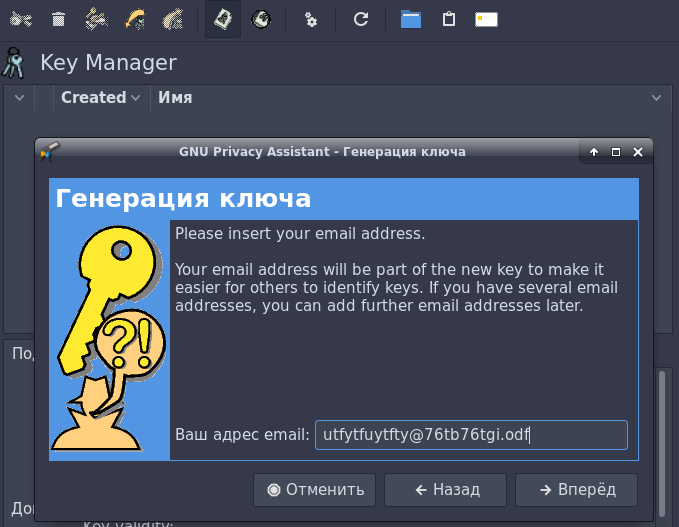Click the Key Manager window scrollbar
Screen dimensions: 679x527
662,443
